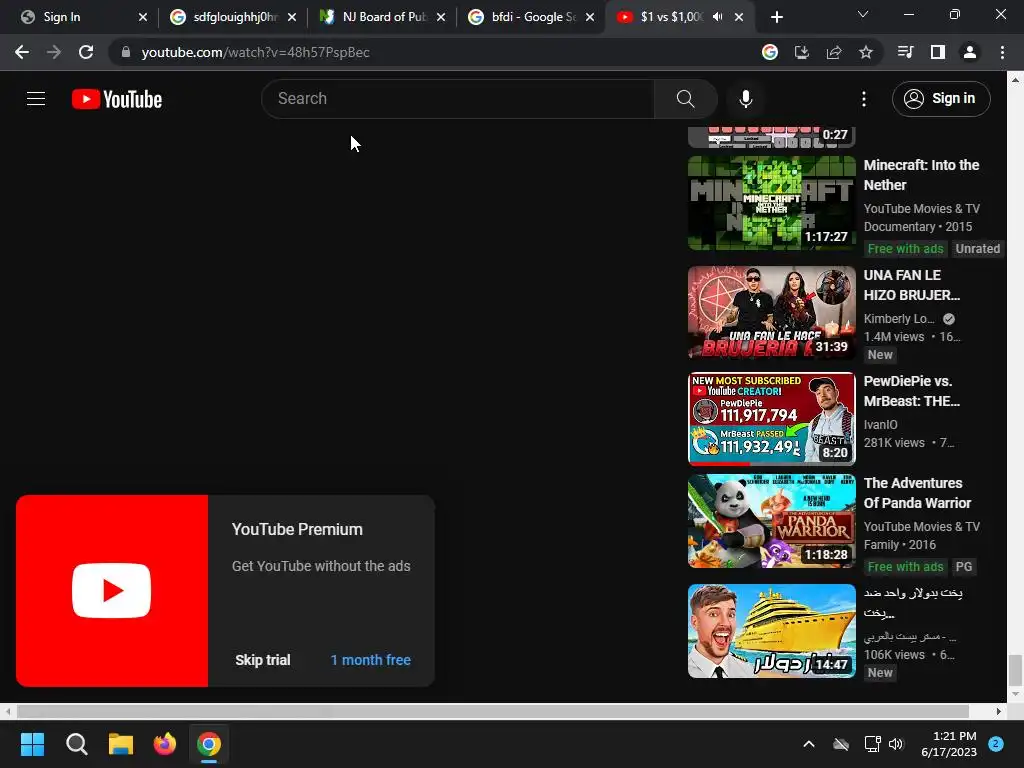Install app via the download icon
The height and width of the screenshot is (768, 1024).
pos(802,52)
